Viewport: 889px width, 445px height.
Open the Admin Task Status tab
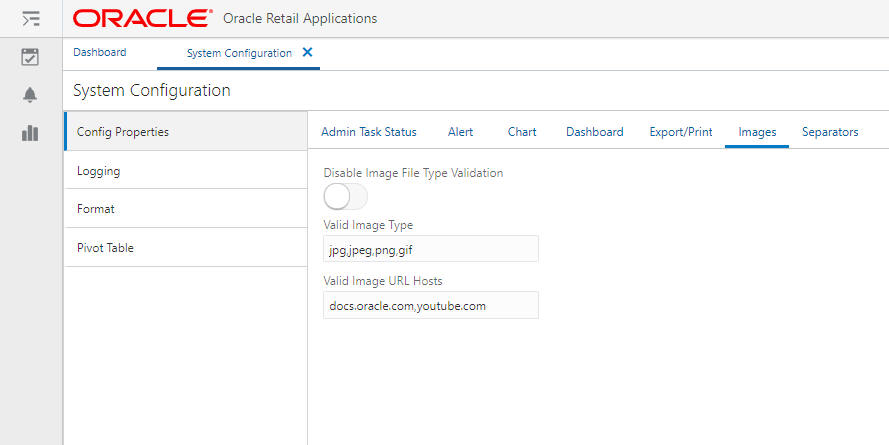pyautogui.click(x=369, y=132)
